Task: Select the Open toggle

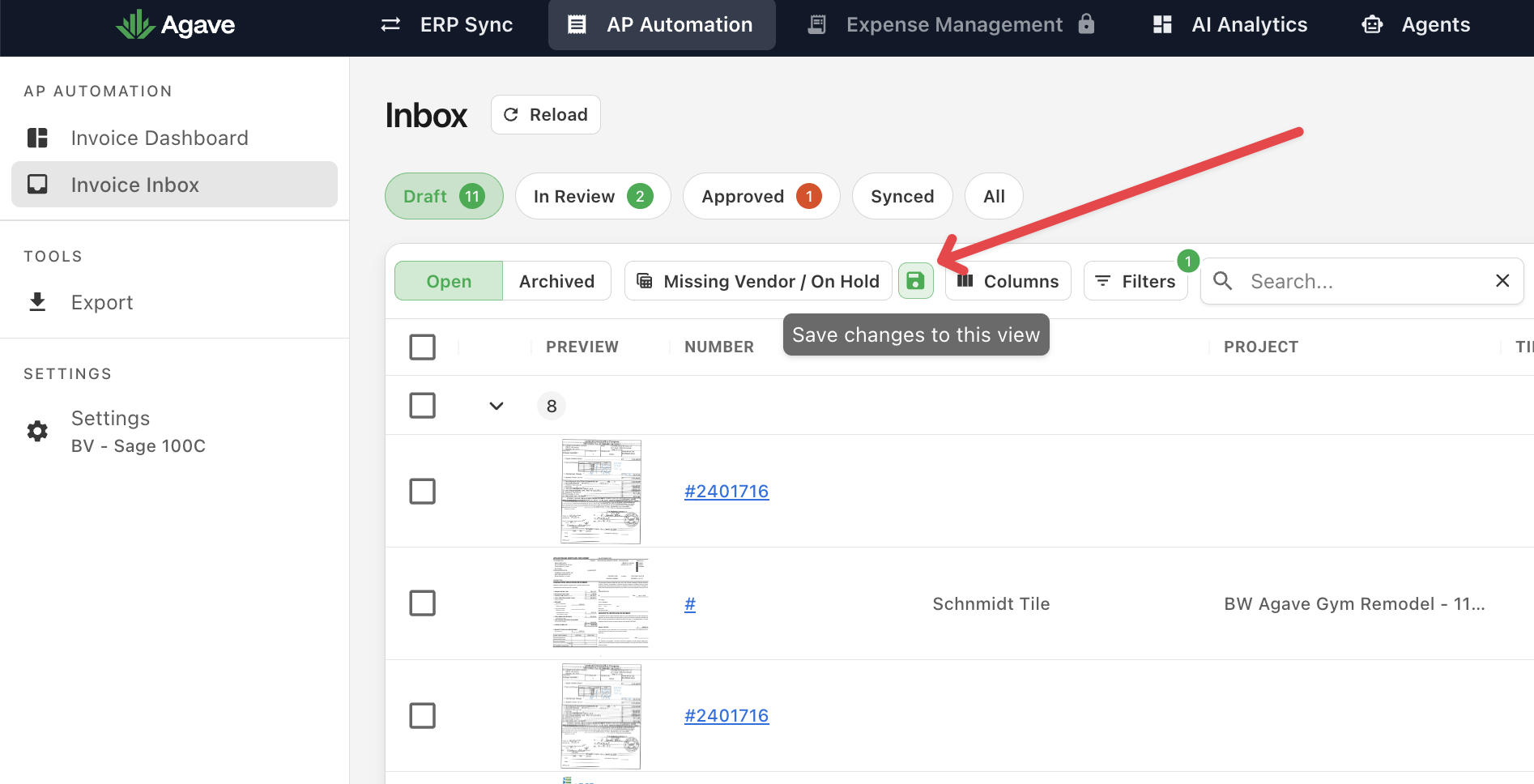Action: click(x=449, y=281)
